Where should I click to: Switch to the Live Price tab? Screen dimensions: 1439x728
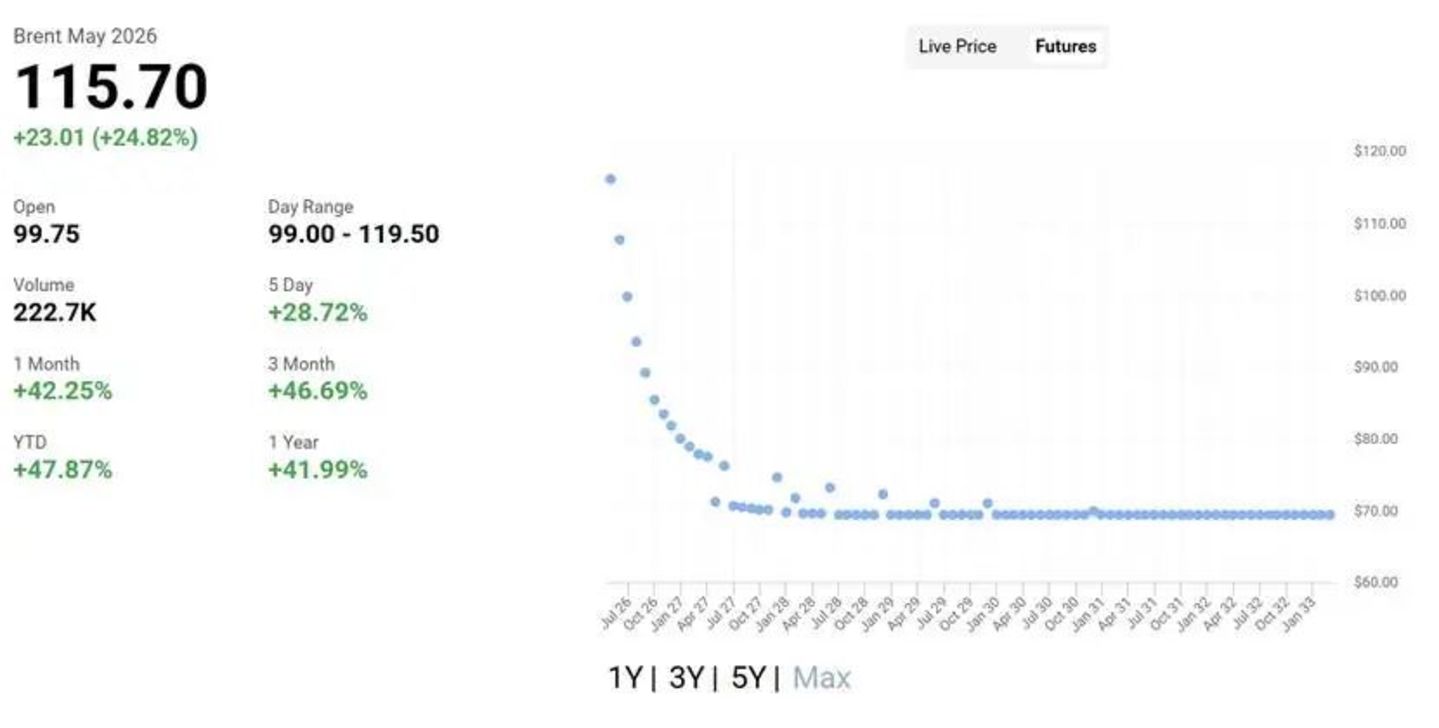coord(957,46)
